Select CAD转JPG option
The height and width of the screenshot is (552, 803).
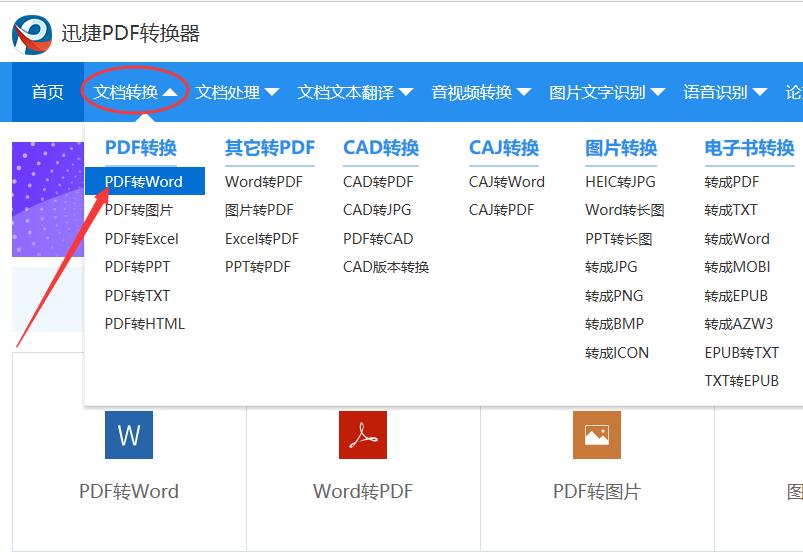(x=377, y=210)
